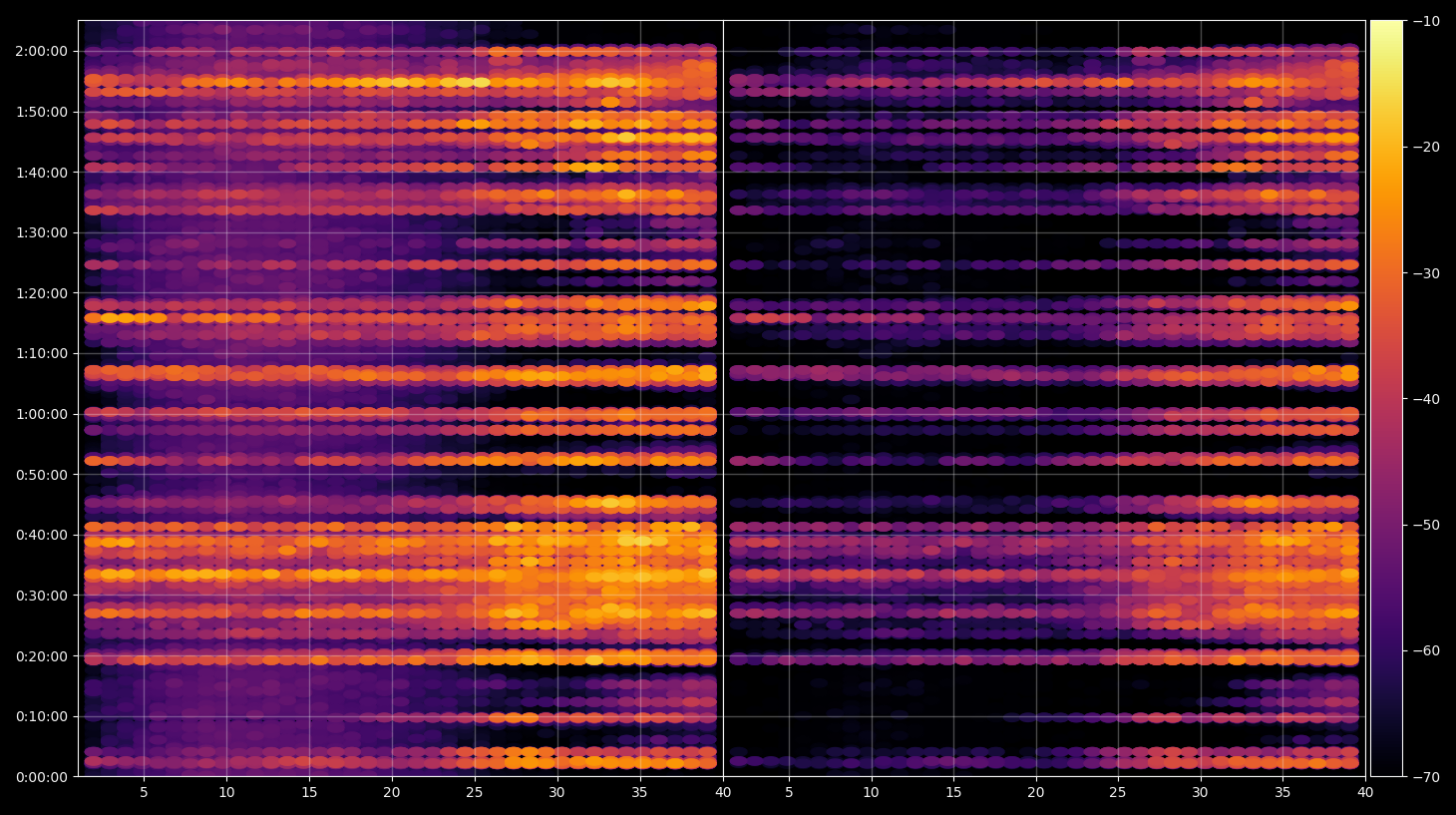
Task: Select the 2:00:00 time axis label
Action: [42, 51]
